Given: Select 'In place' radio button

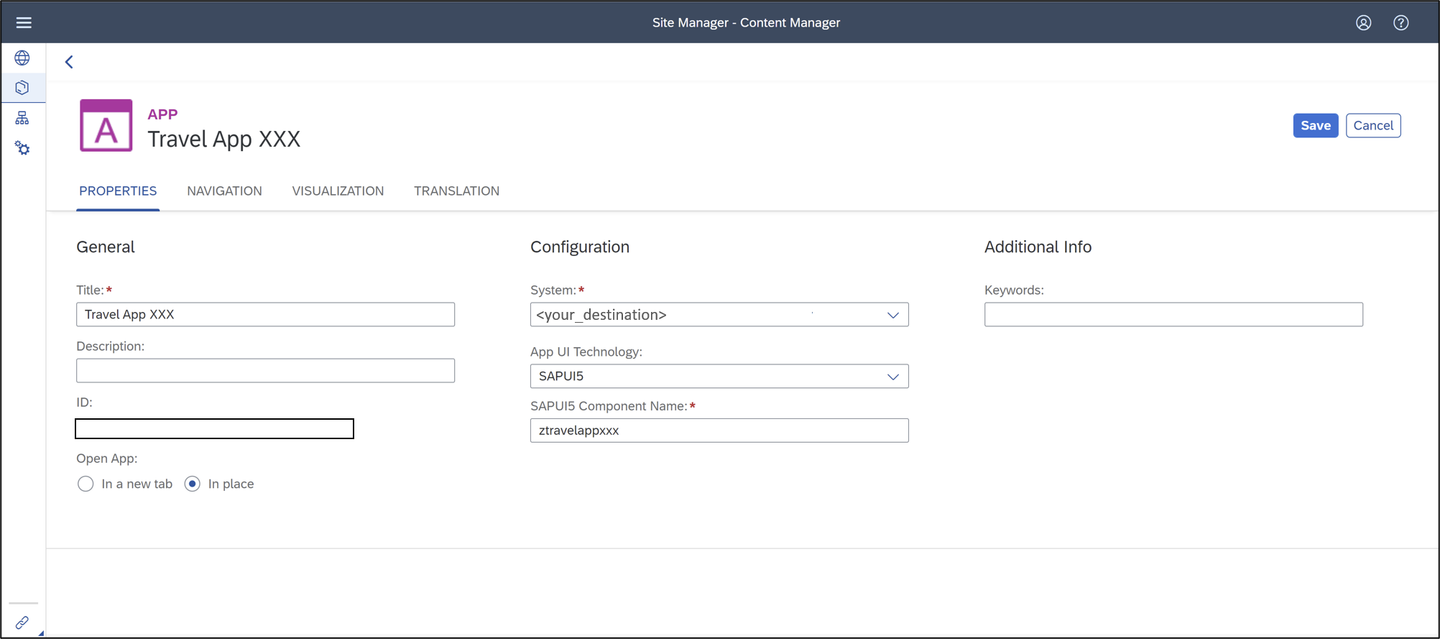Looking at the screenshot, I should pos(193,484).
